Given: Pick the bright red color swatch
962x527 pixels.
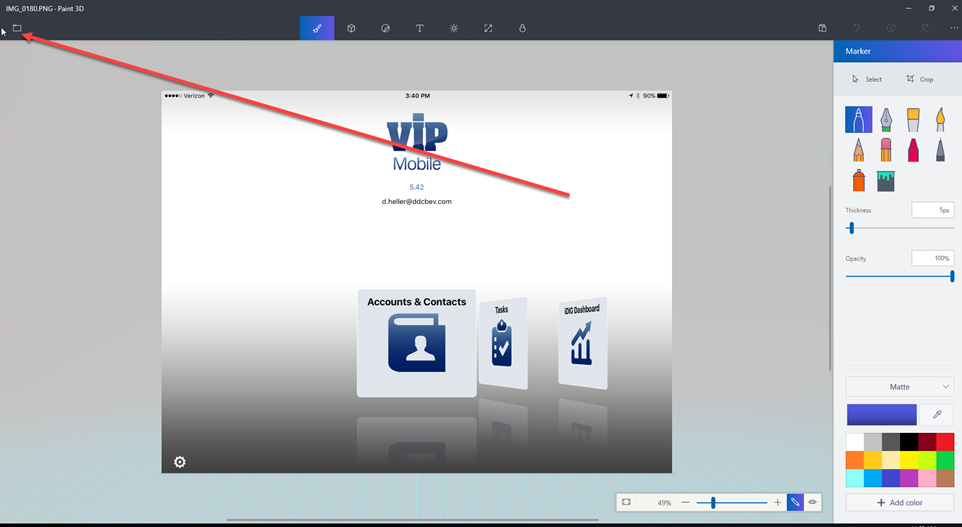Looking at the screenshot, I should [x=945, y=442].
